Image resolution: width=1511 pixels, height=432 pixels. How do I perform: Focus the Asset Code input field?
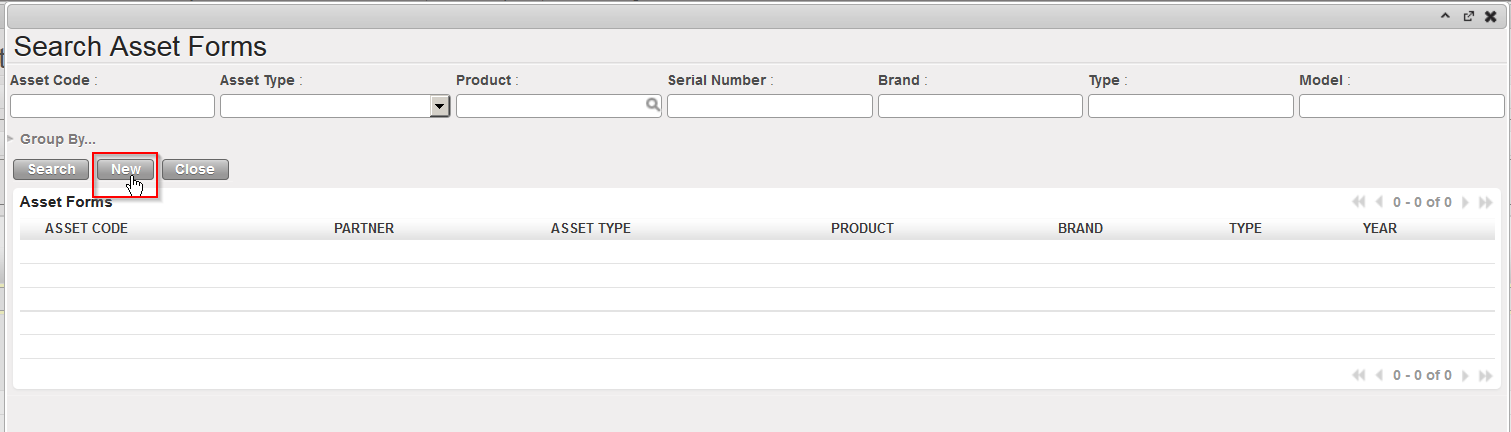click(112, 106)
